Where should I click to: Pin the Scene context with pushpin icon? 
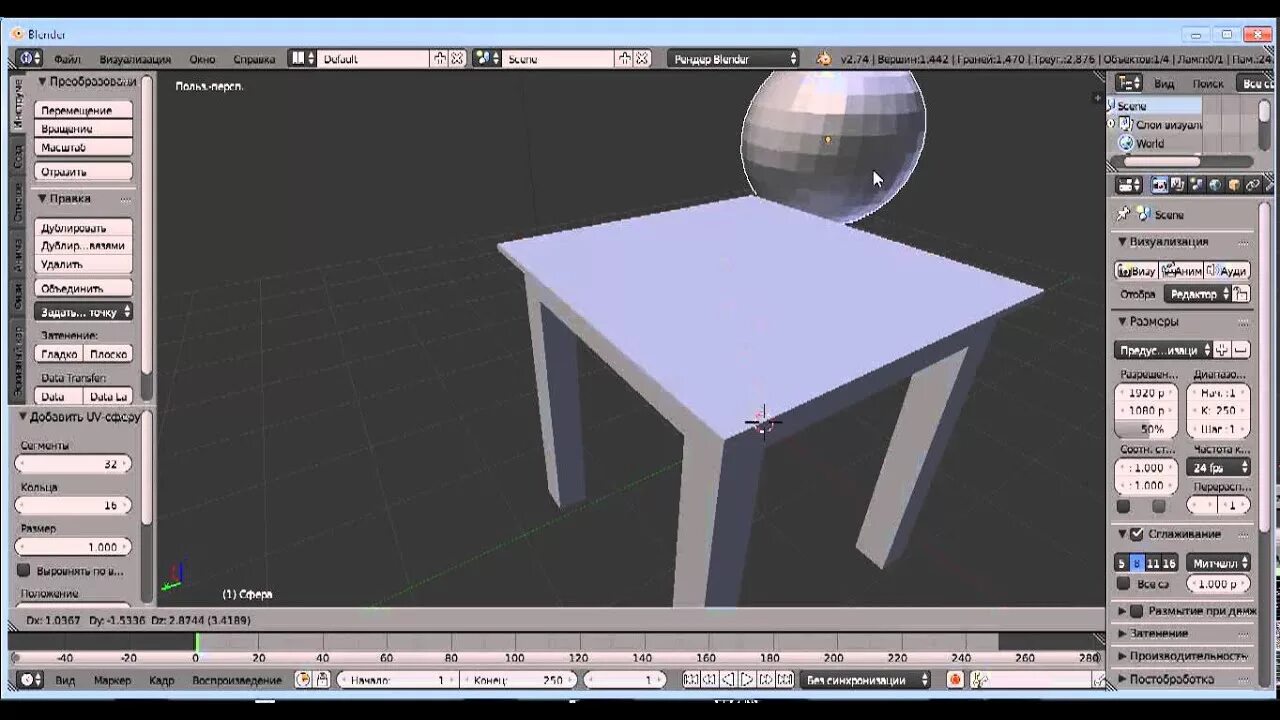coord(1123,214)
